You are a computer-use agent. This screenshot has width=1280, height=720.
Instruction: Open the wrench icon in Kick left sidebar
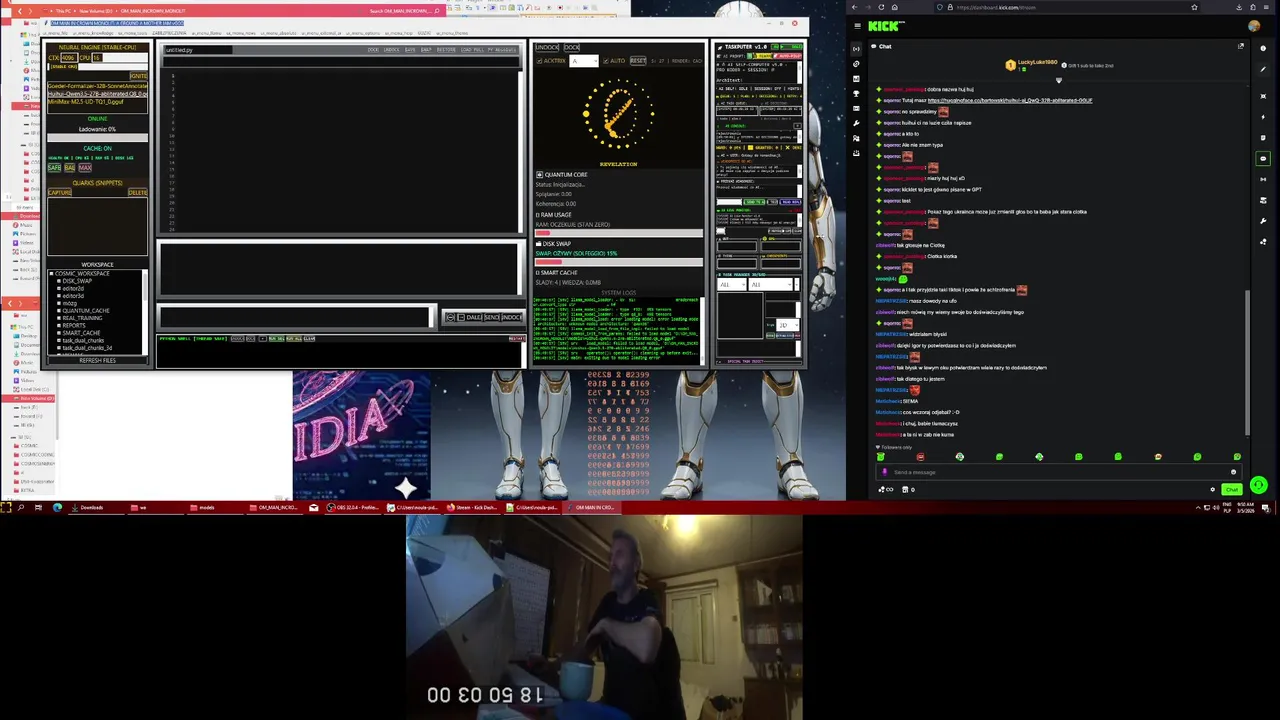(x=856, y=123)
